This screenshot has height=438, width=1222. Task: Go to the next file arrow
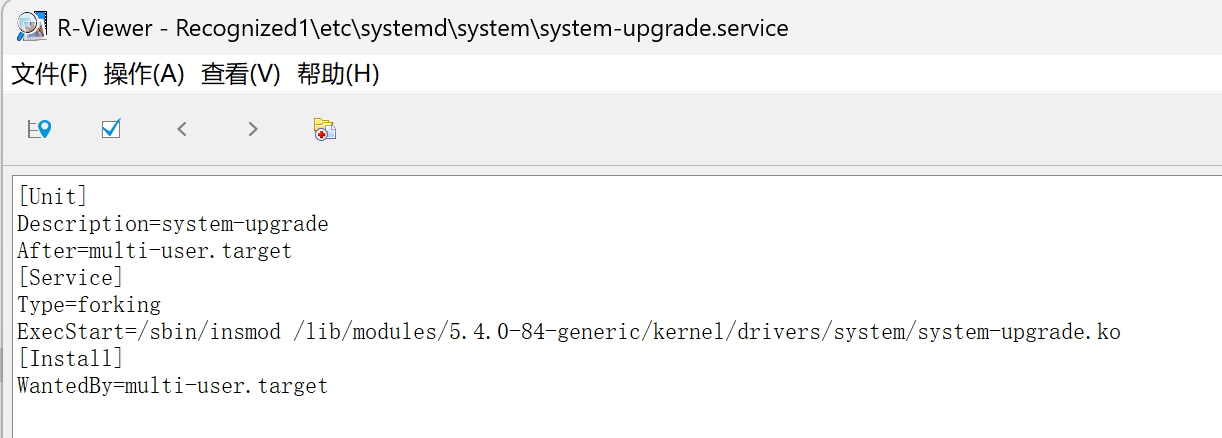(x=253, y=129)
